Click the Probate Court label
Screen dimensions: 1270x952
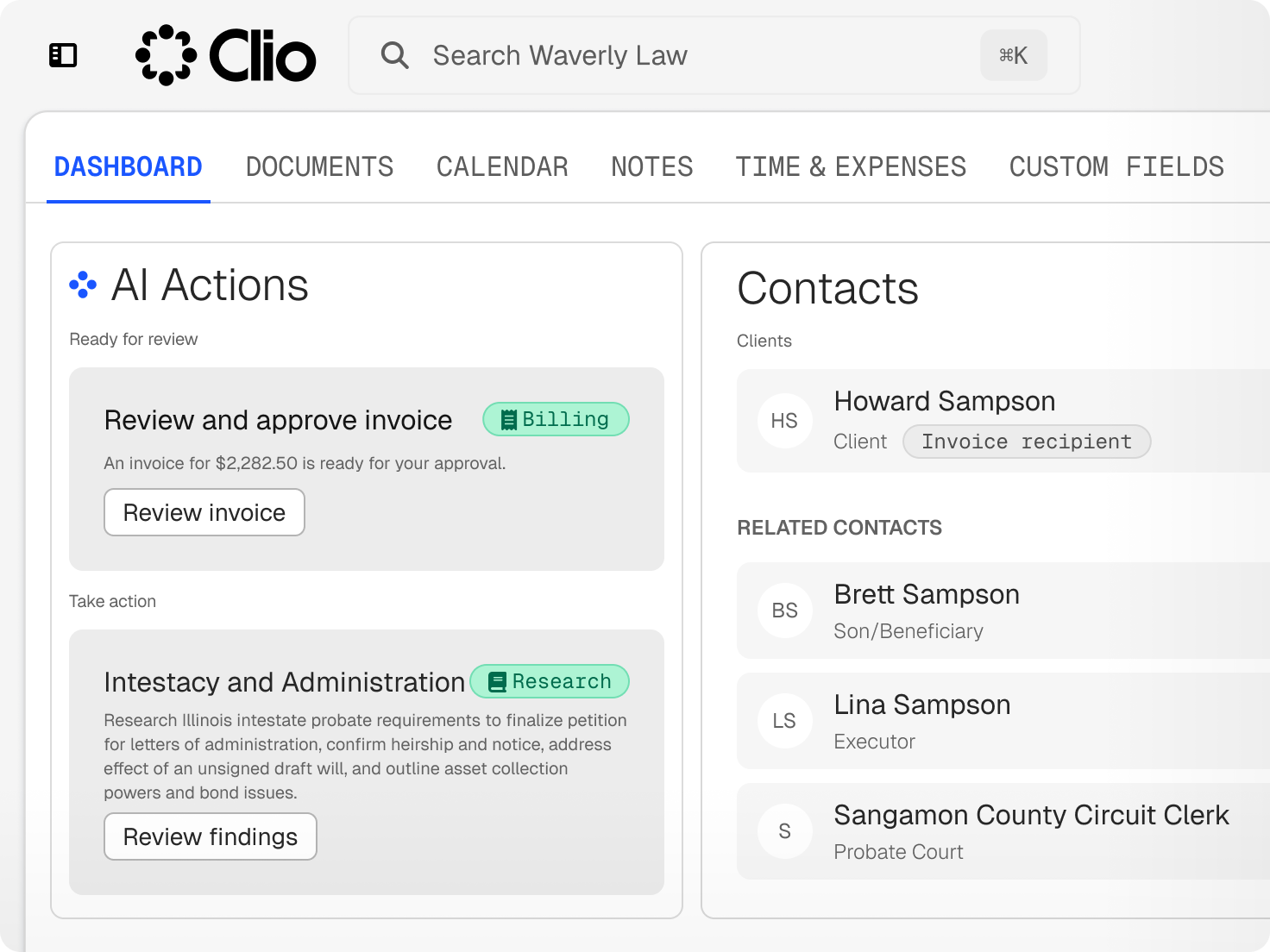coord(898,852)
